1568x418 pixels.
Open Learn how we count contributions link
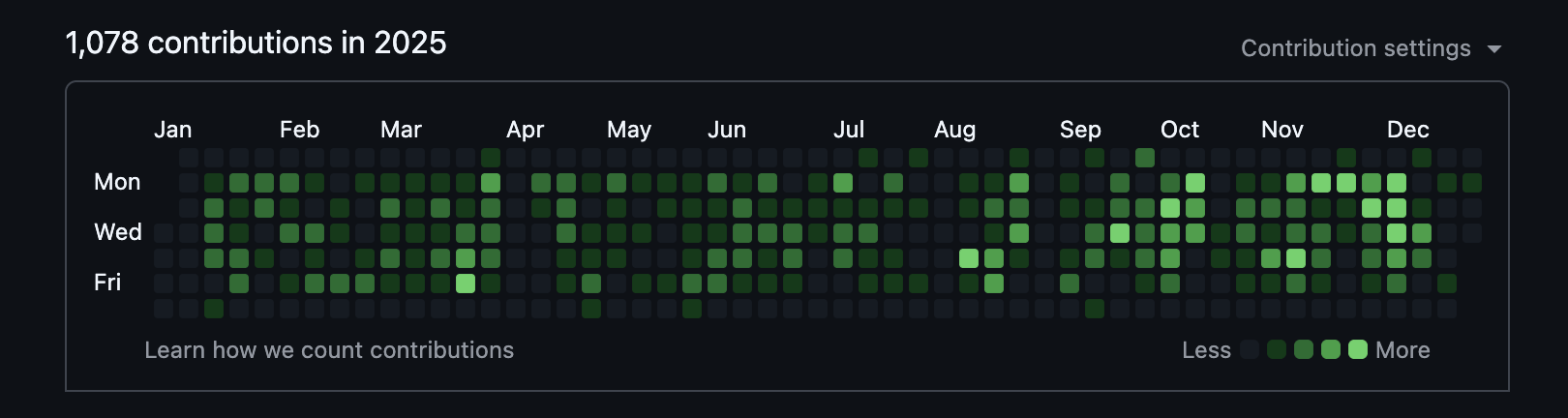click(329, 350)
